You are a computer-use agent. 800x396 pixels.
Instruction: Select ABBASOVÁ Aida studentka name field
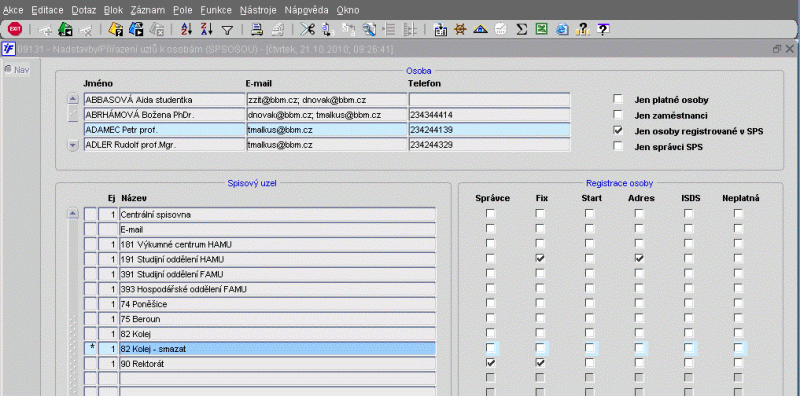(164, 100)
